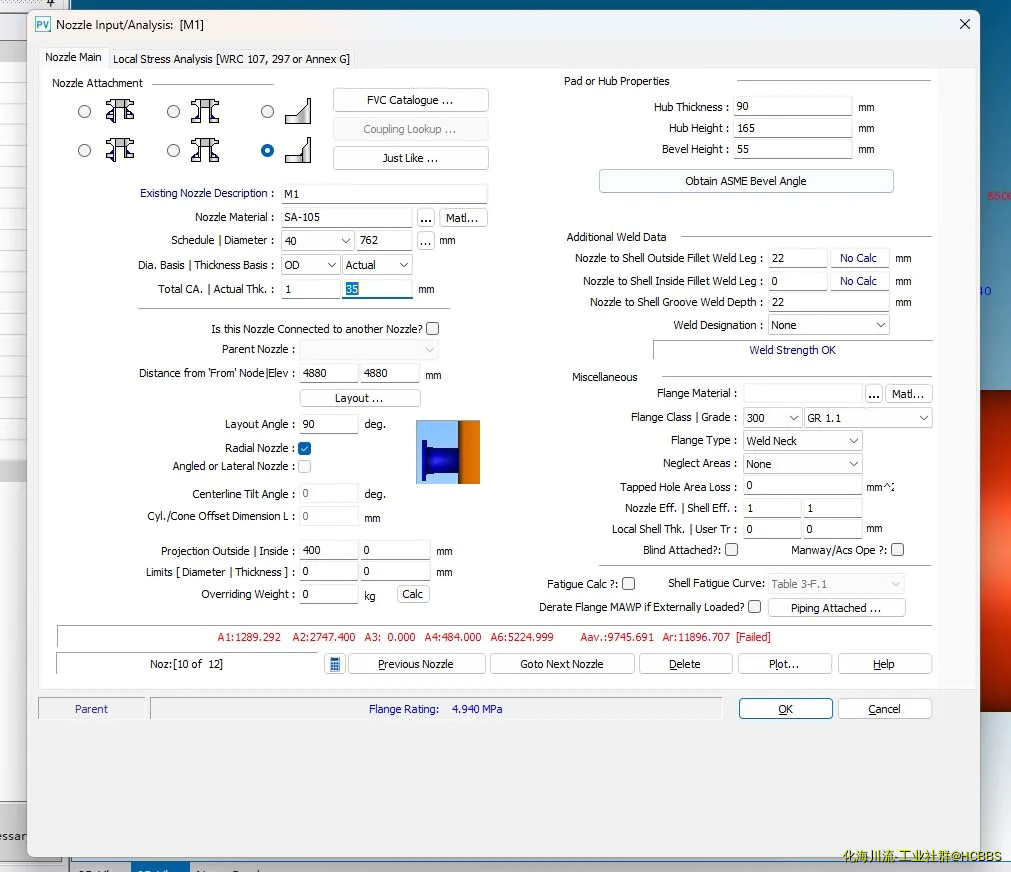This screenshot has width=1011, height=872.
Task: Open the calculator icon beside Previous Nozzle
Action: tap(335, 664)
